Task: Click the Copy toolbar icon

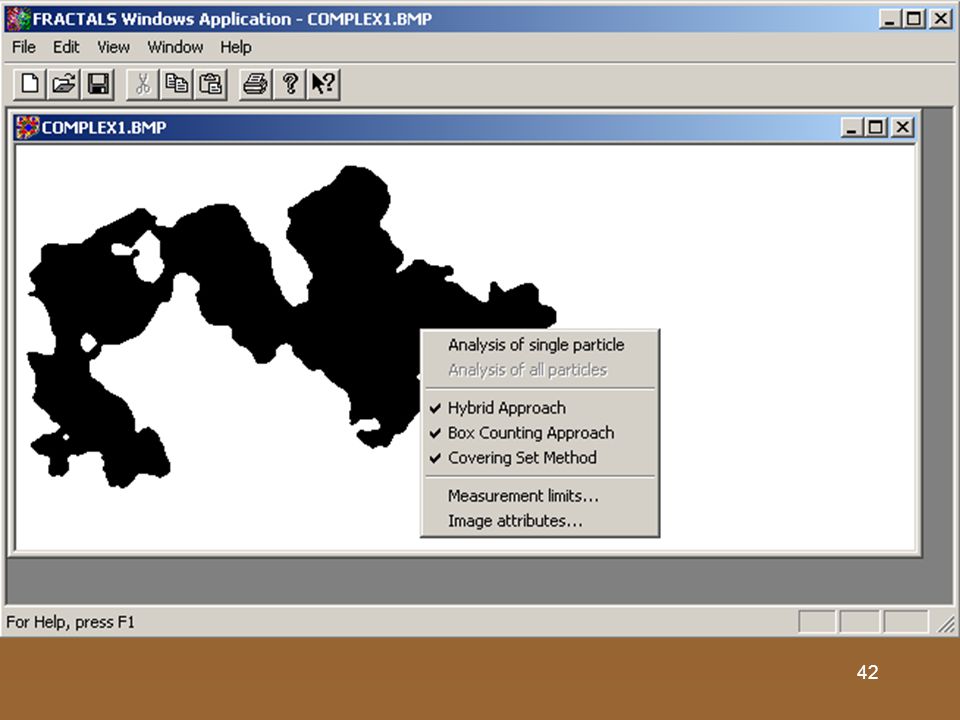Action: click(177, 84)
